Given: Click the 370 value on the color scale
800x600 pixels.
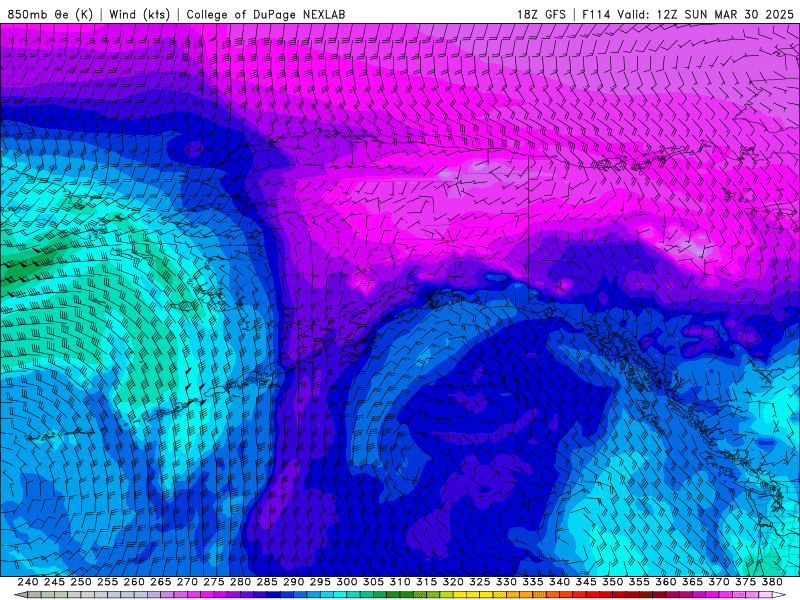Looking at the screenshot, I should click(x=718, y=582).
